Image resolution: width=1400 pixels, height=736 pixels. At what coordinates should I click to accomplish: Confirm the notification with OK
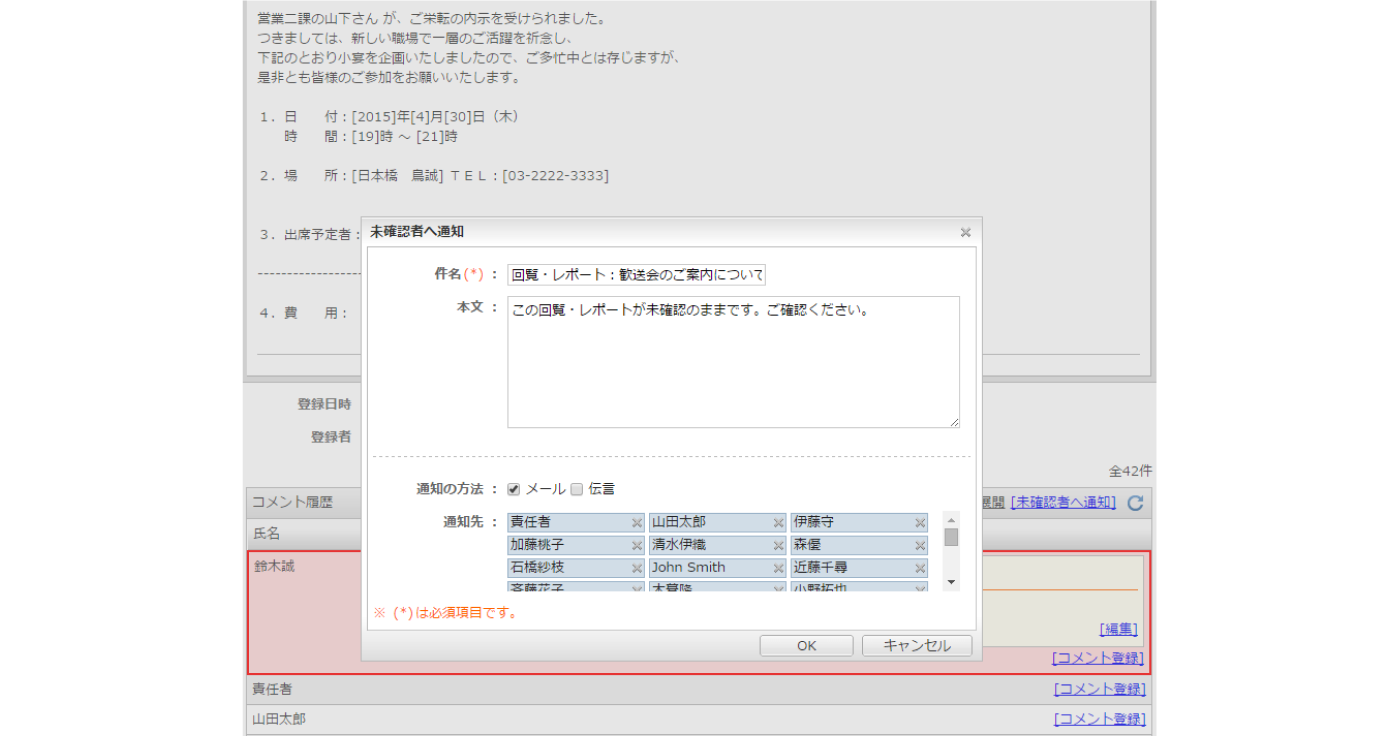(806, 646)
